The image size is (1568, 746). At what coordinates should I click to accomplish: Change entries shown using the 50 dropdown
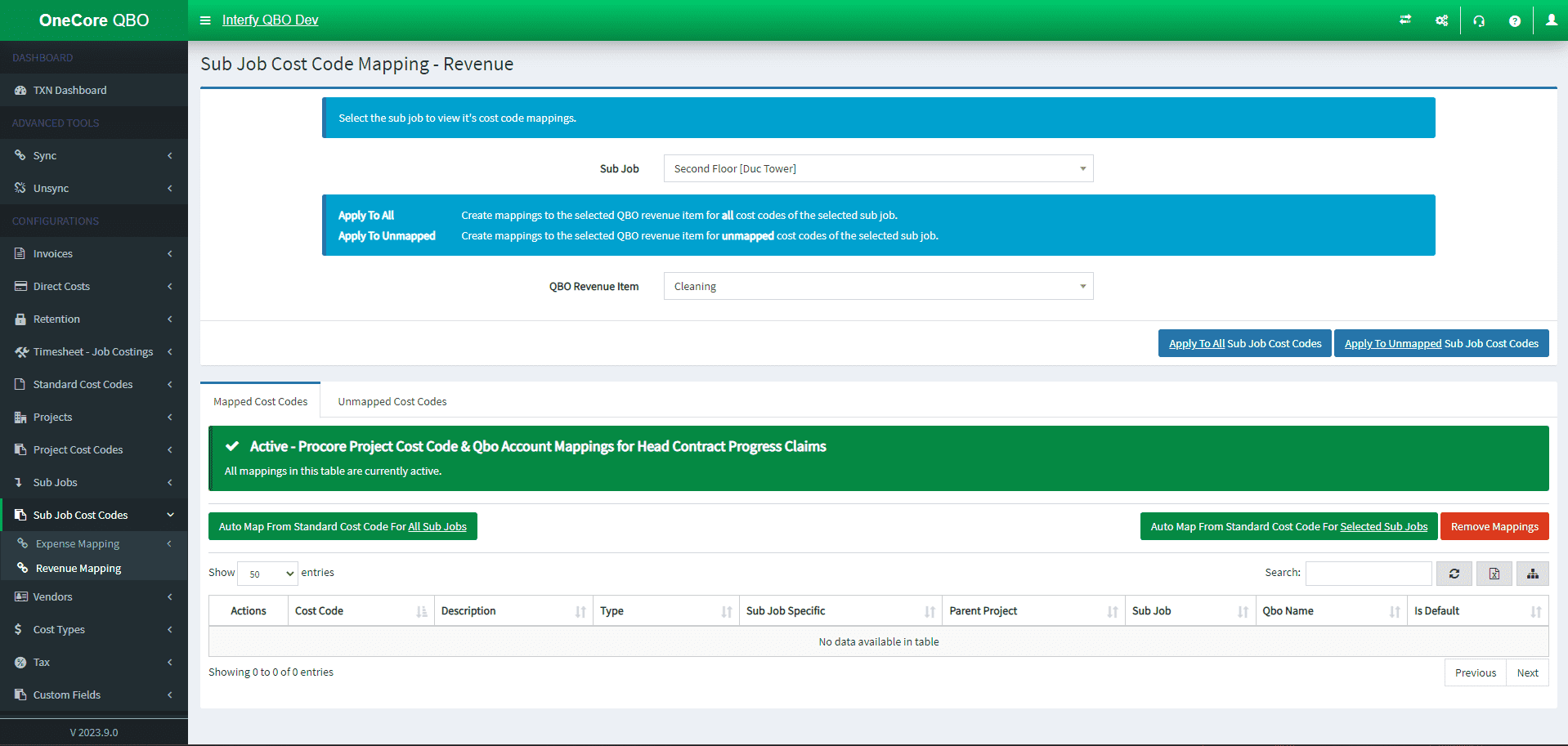[x=267, y=573]
